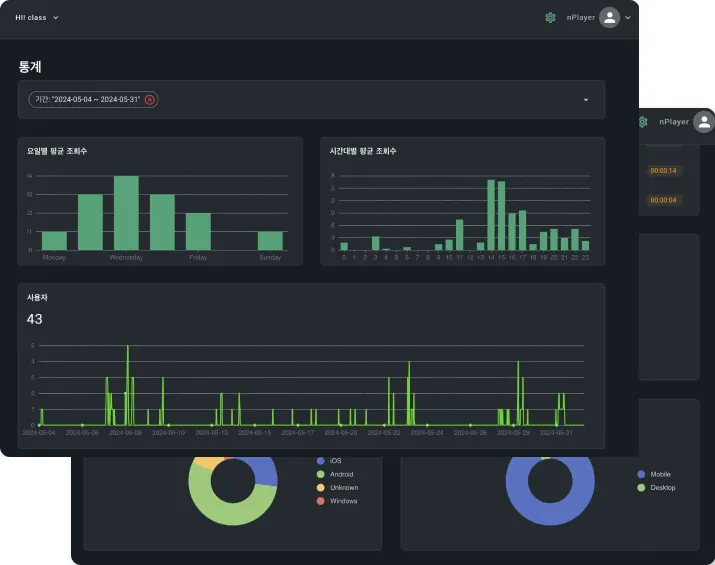Toggle the Android legend item
The height and width of the screenshot is (565, 715).
tap(335, 474)
